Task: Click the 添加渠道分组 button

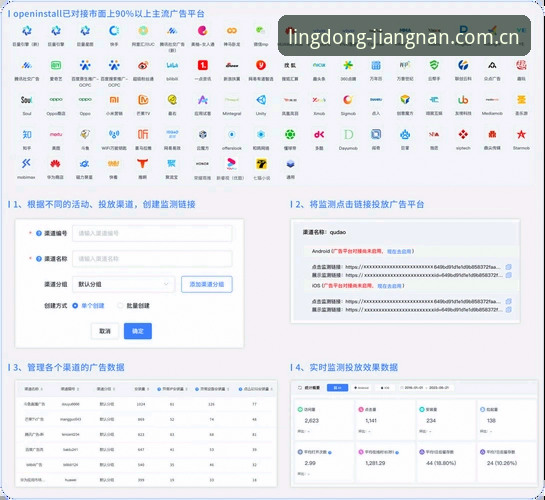Action: click(207, 284)
